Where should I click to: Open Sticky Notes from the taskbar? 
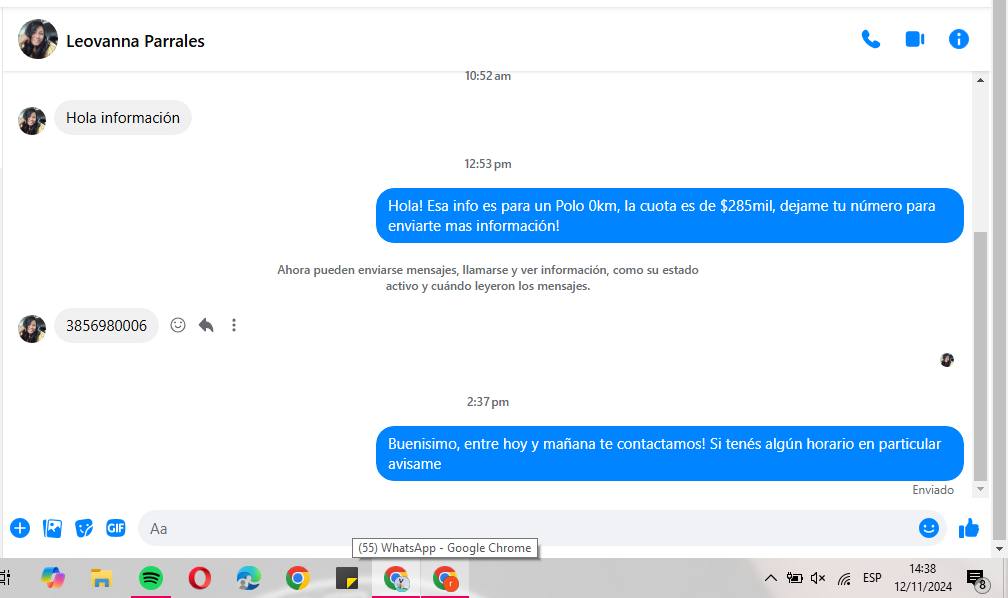347,578
